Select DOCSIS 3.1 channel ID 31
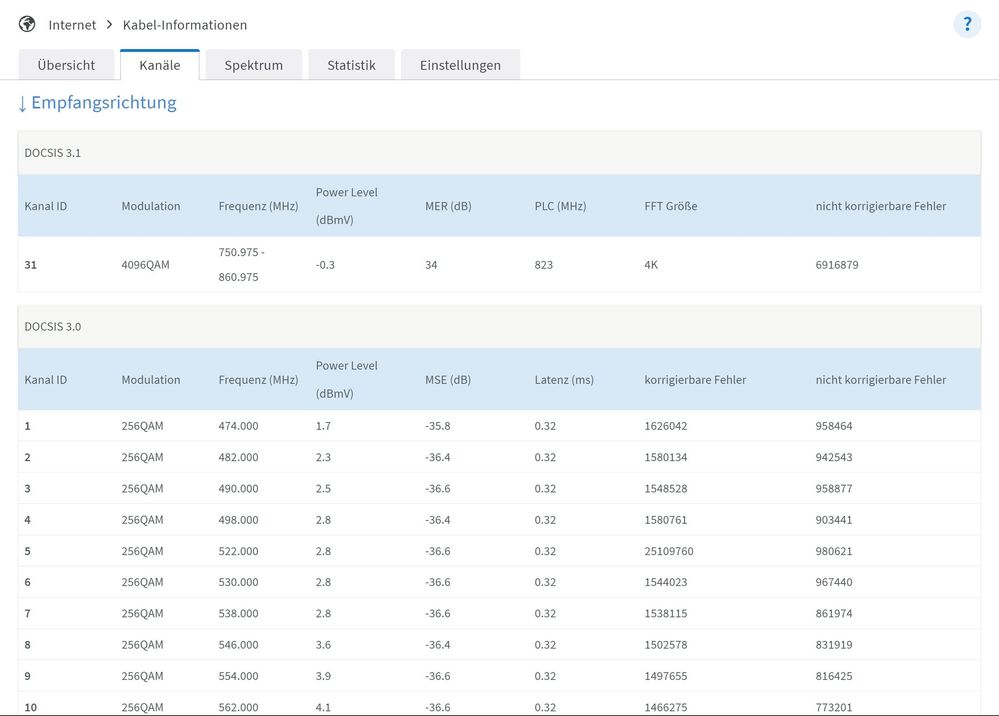This screenshot has width=999, height=716. pyautogui.click(x=31, y=265)
